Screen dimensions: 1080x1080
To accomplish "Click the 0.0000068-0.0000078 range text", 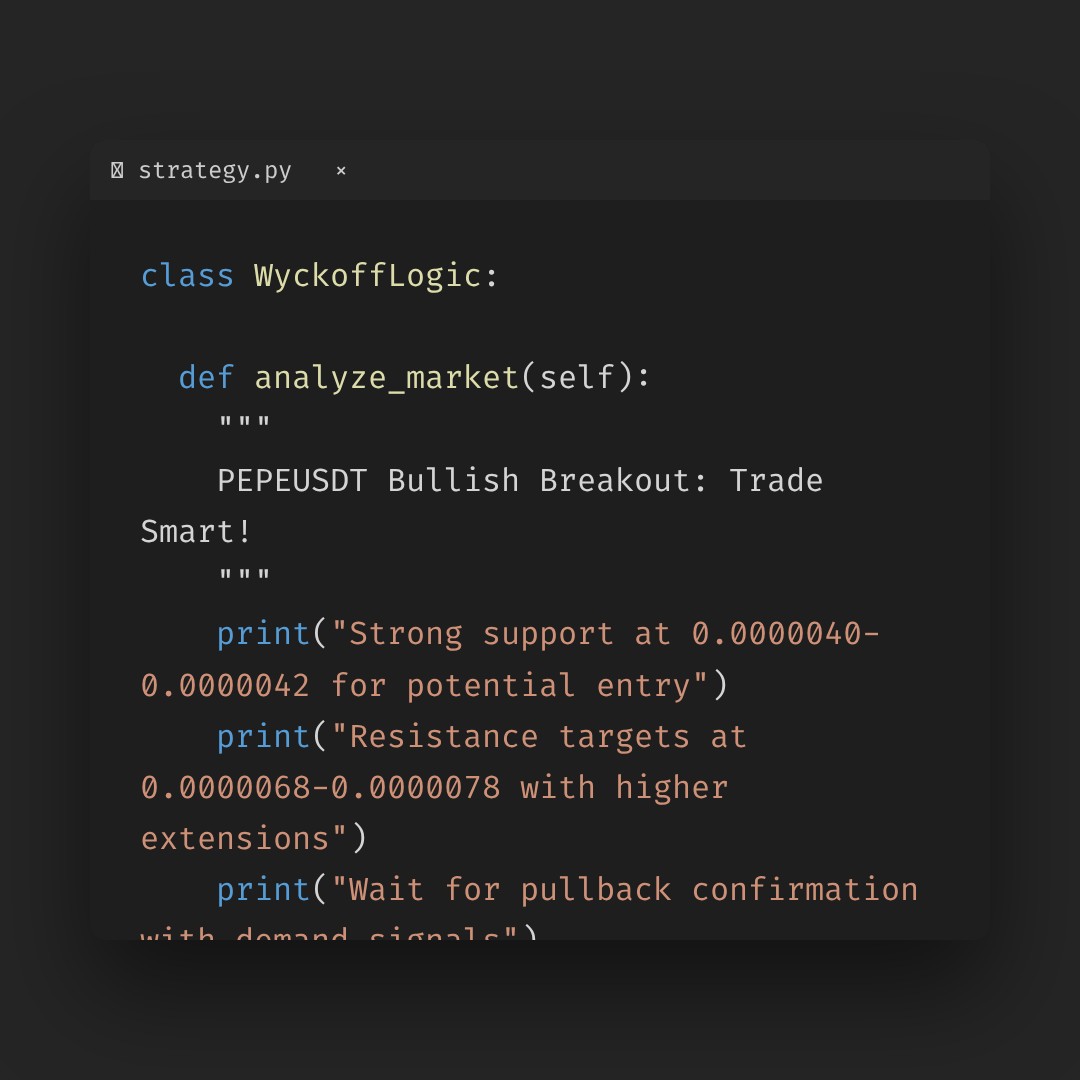I will (x=320, y=788).
